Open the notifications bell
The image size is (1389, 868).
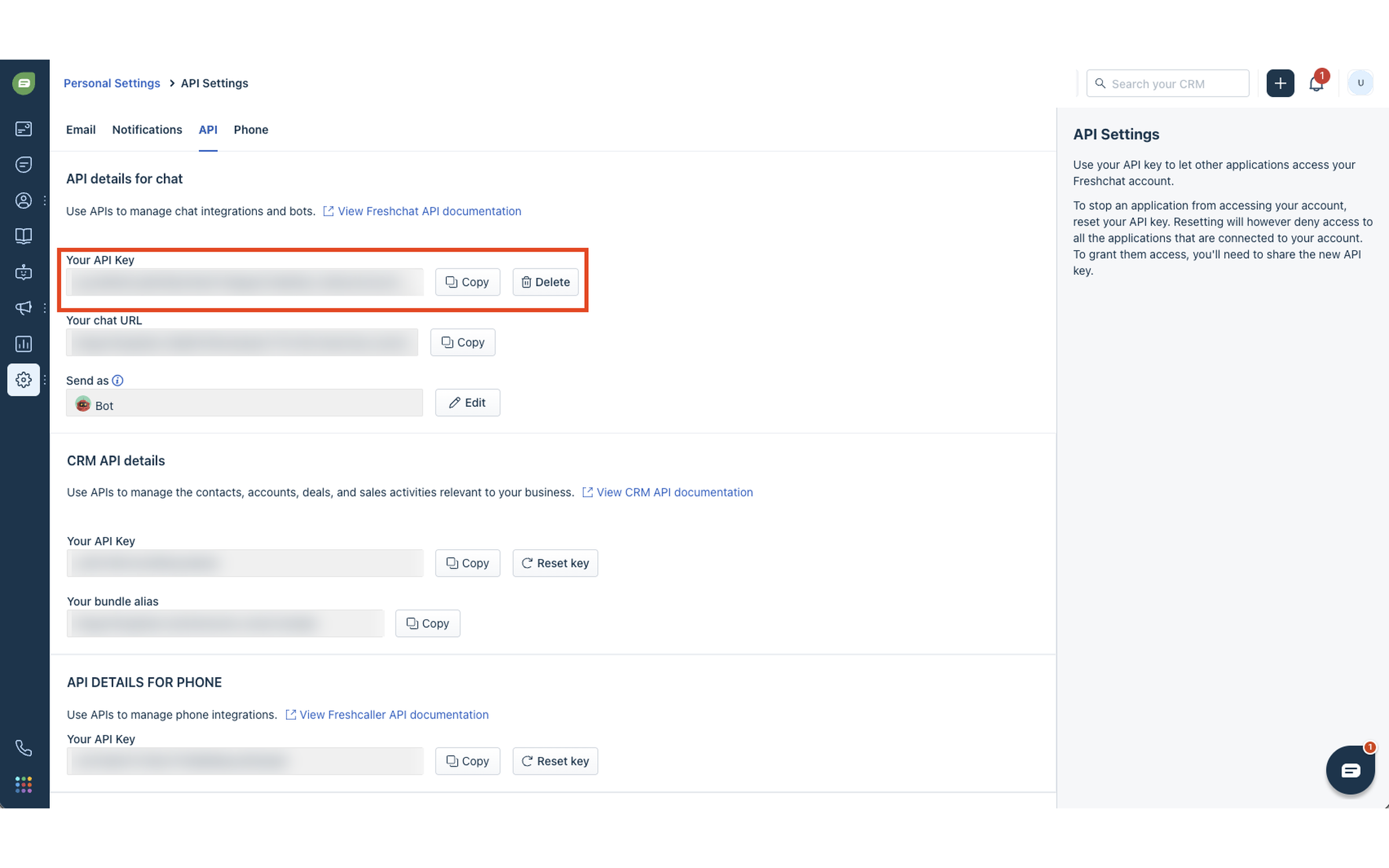click(x=1316, y=83)
